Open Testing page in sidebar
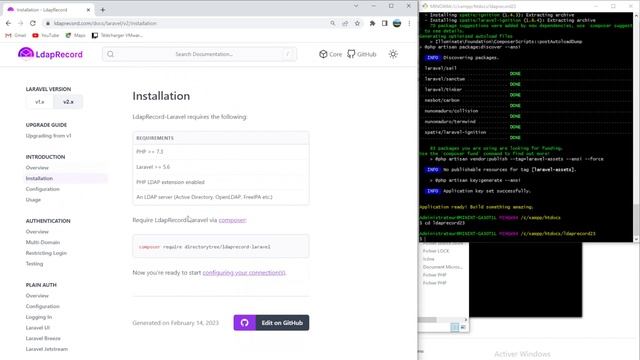The width and height of the screenshot is (640, 360). pyautogui.click(x=34, y=264)
